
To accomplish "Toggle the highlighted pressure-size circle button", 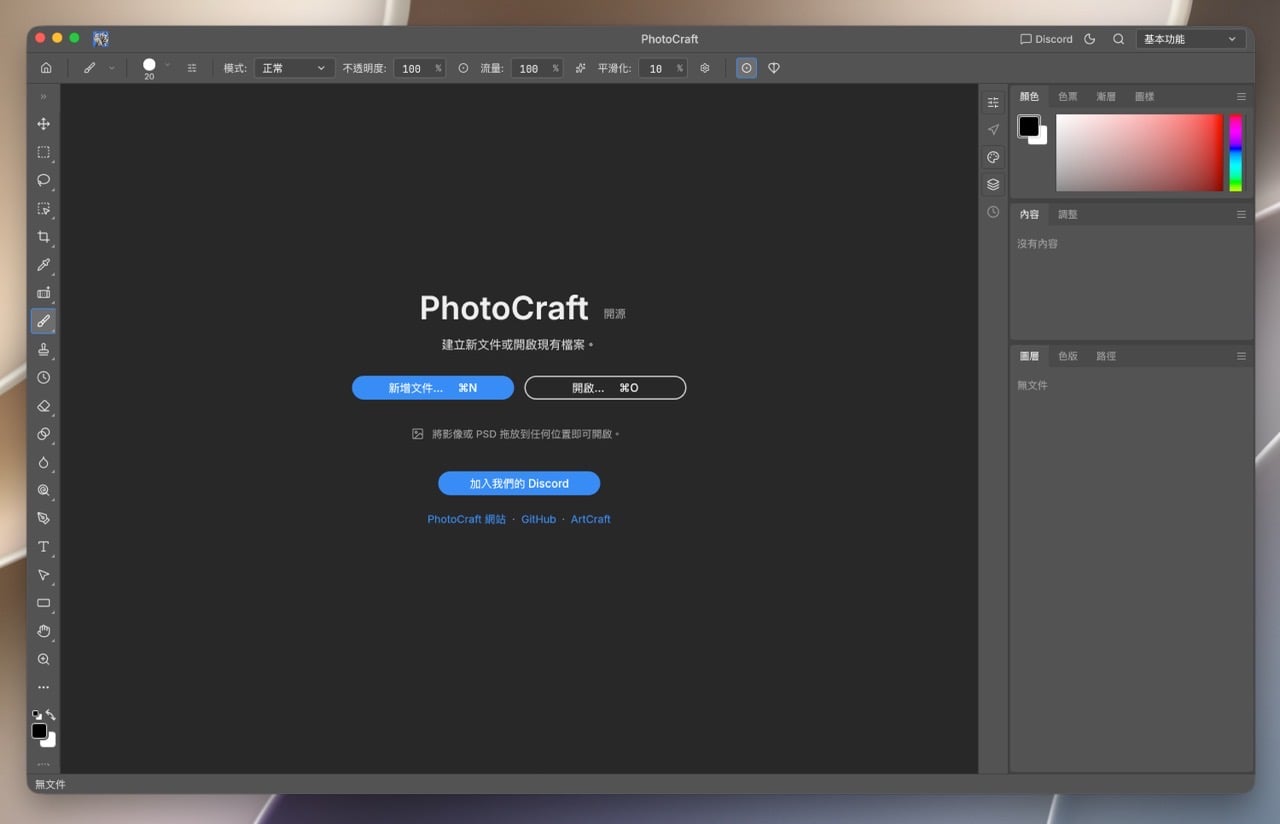I will click(x=746, y=68).
